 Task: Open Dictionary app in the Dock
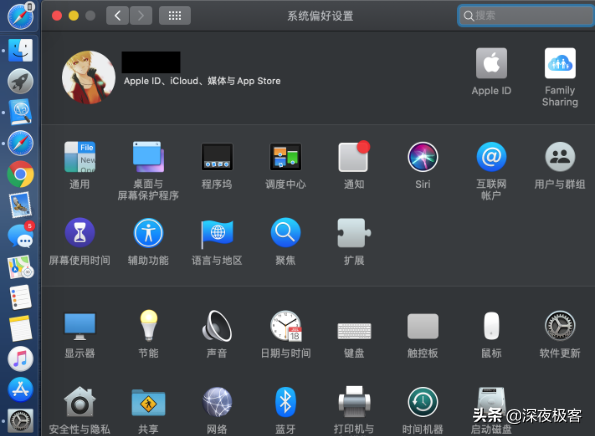20,112
